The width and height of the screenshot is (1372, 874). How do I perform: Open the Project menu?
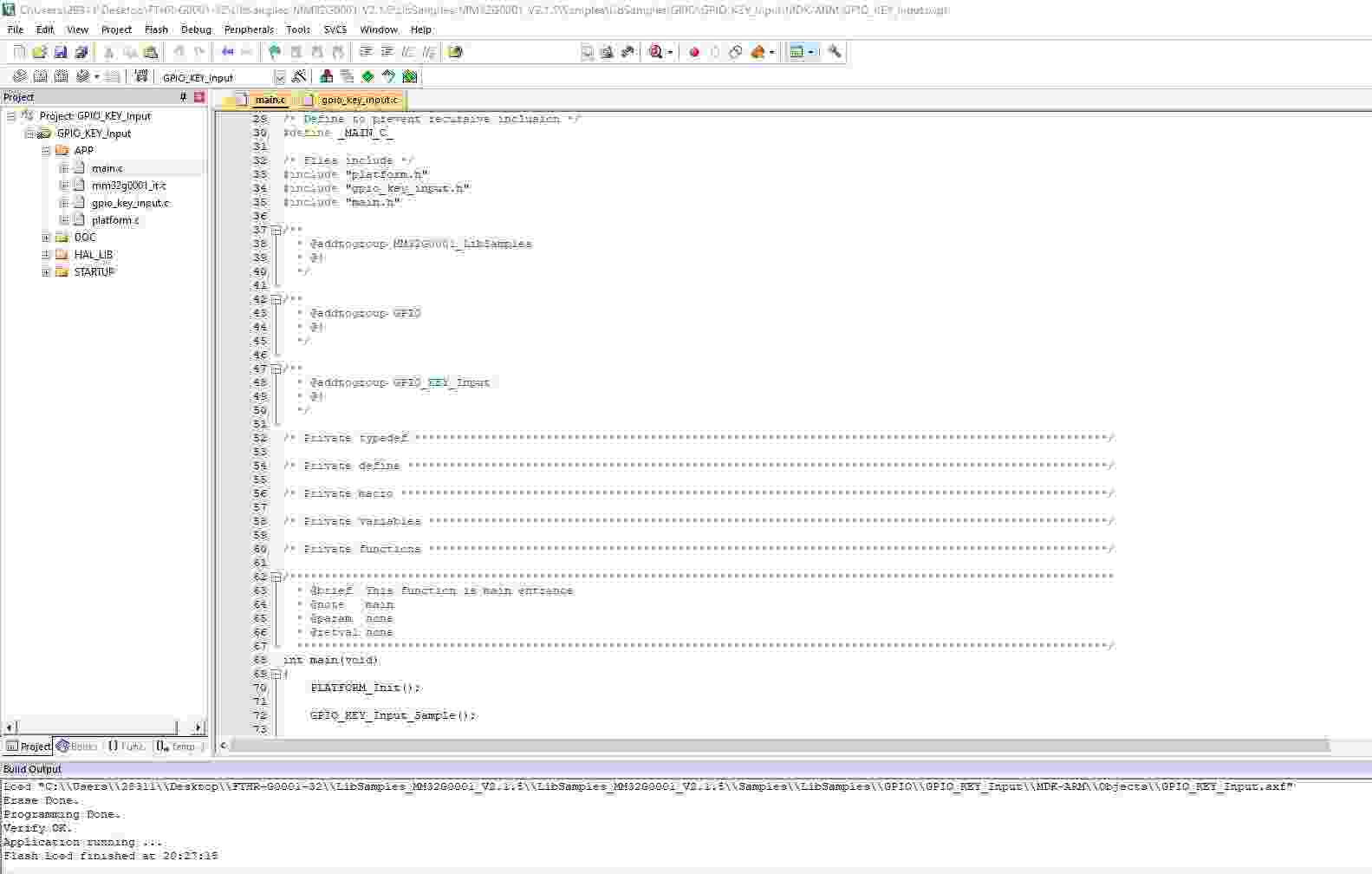point(116,29)
